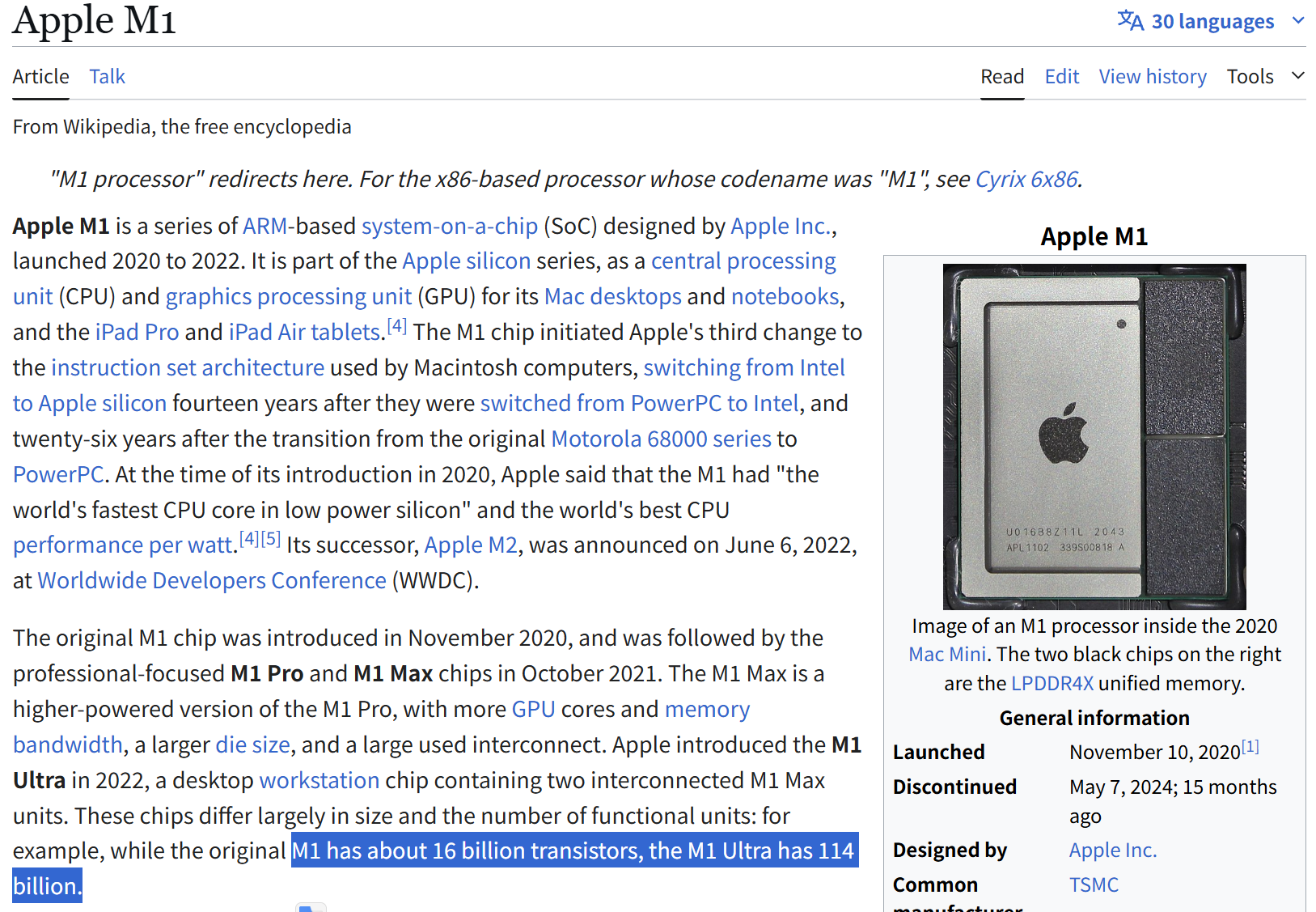Open citation reference [1] beside launch date
This screenshot has width=1316, height=912.
1250,747
